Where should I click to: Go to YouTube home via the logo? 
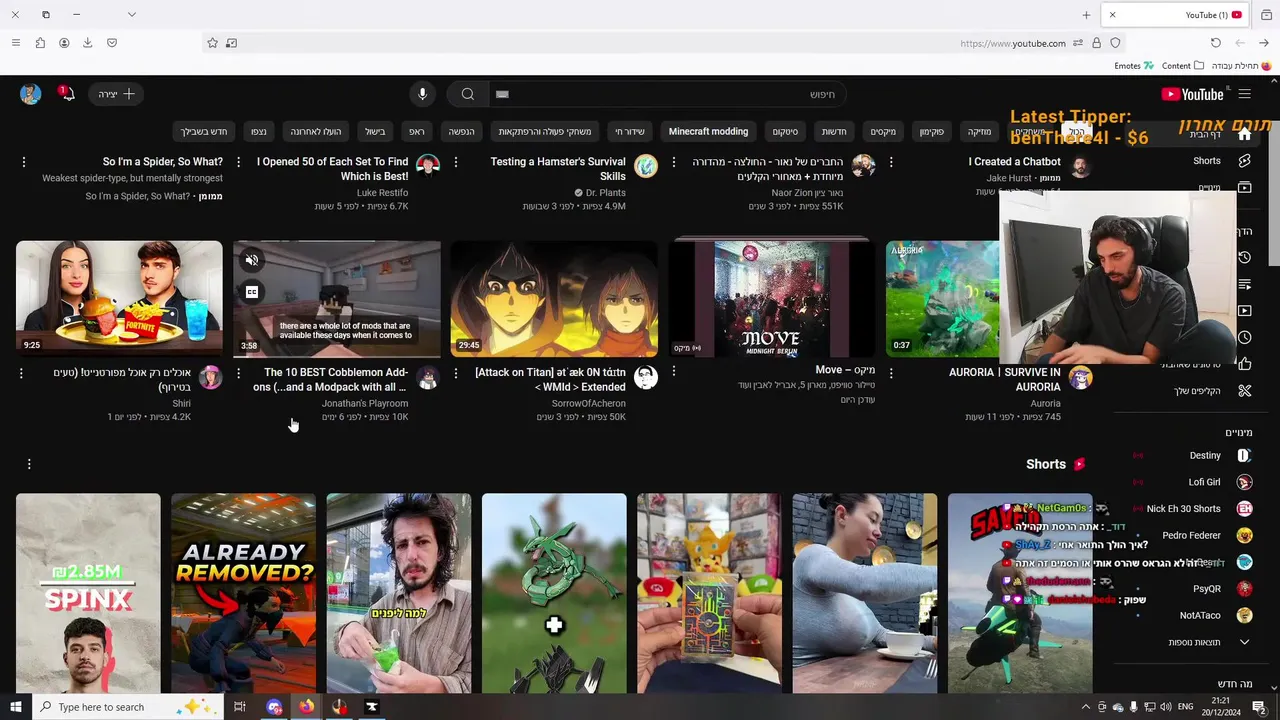click(x=1193, y=94)
